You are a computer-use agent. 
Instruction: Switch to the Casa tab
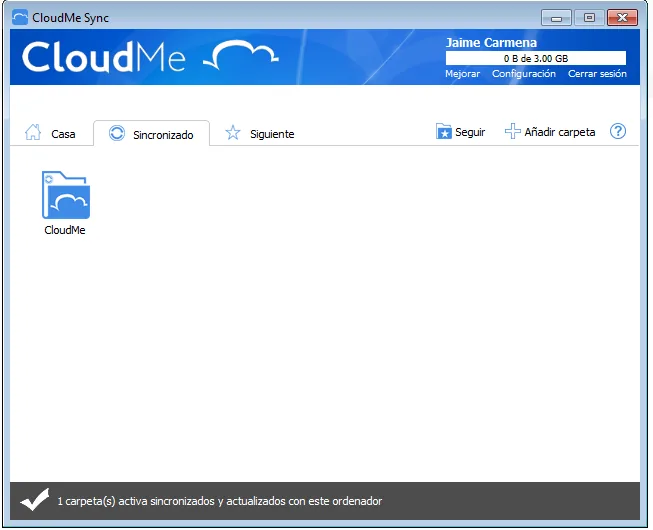pos(50,133)
